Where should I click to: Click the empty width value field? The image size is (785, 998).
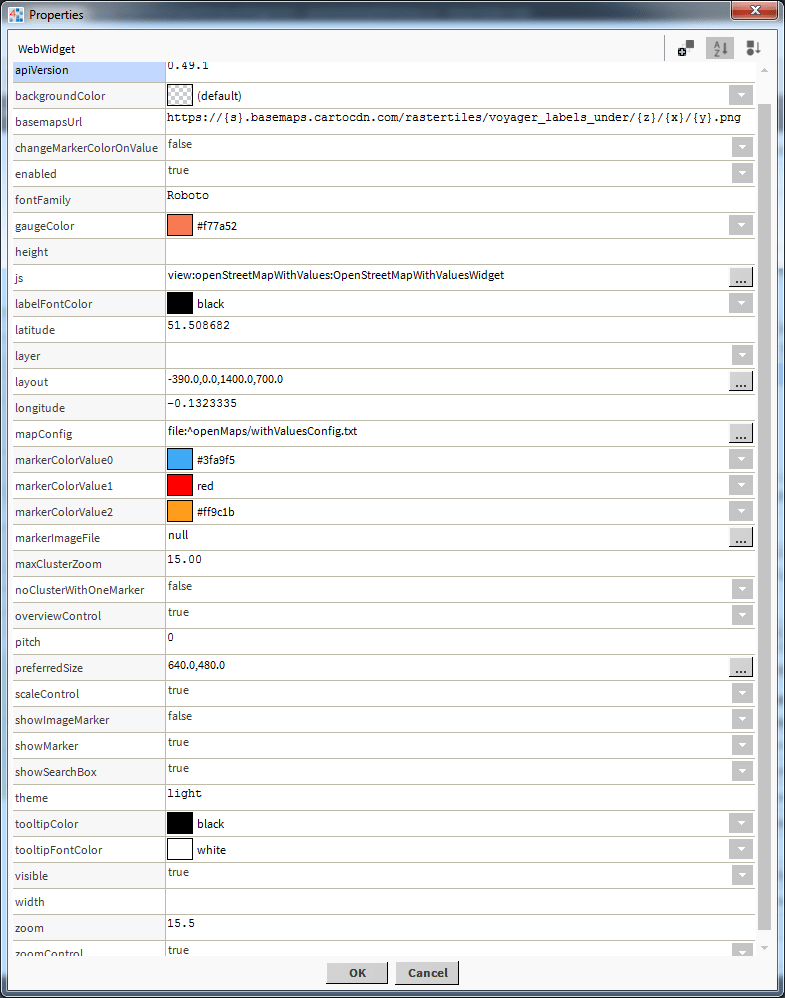(x=460, y=901)
